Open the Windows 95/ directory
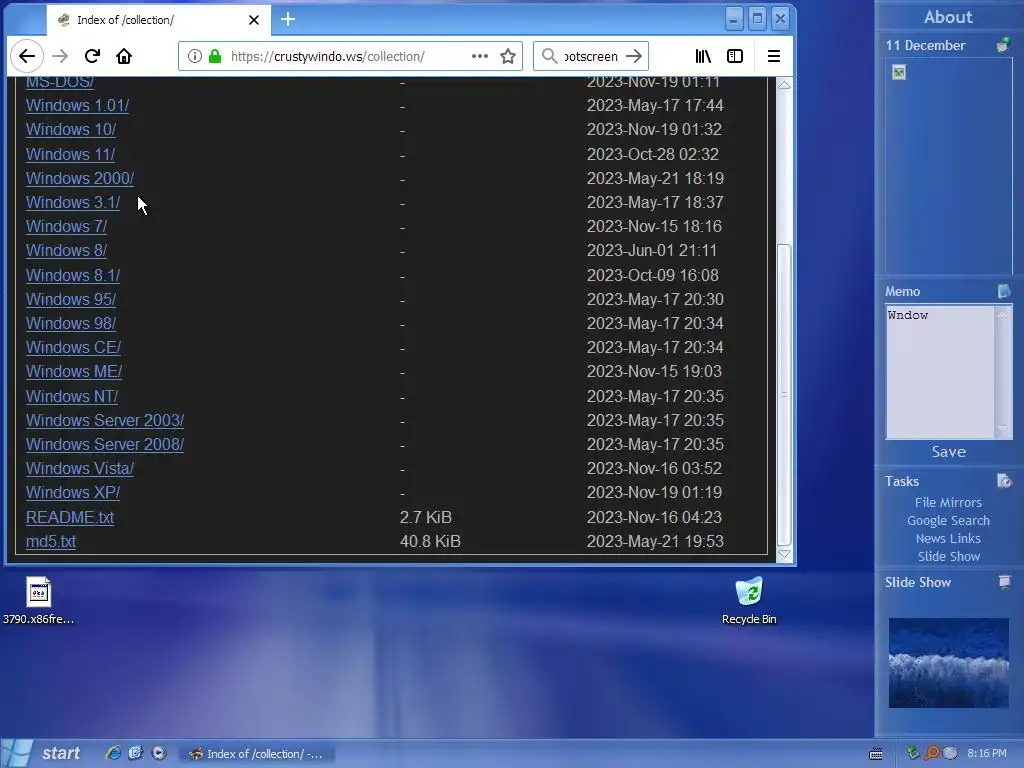Image resolution: width=1024 pixels, height=768 pixels. coord(71,300)
